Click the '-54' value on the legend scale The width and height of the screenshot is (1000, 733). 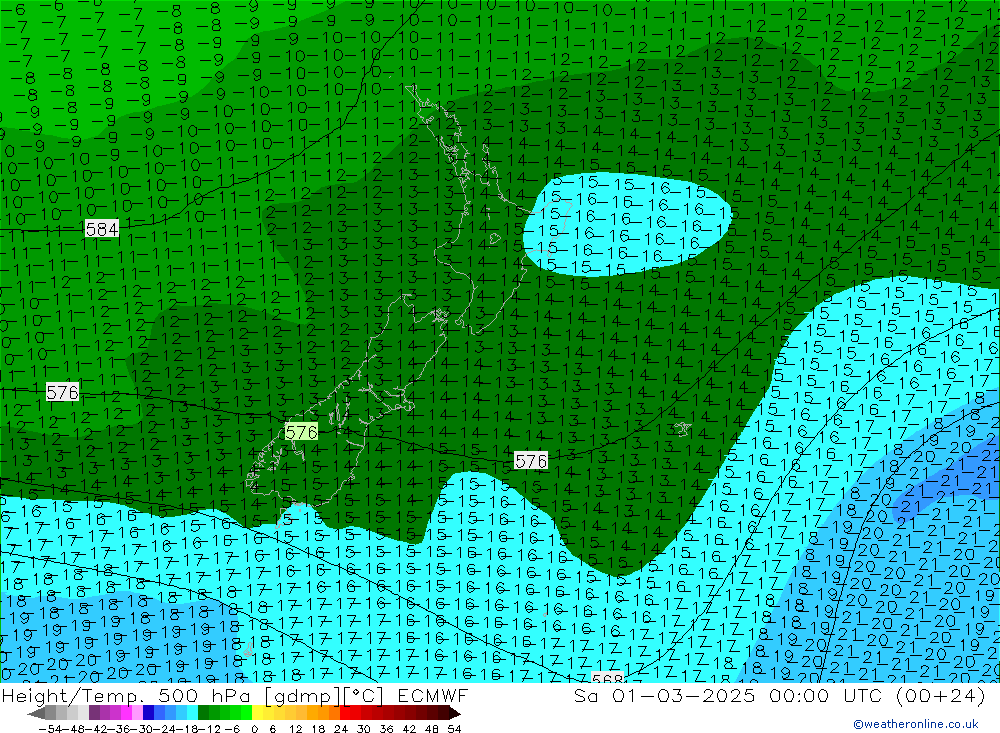(x=50, y=729)
